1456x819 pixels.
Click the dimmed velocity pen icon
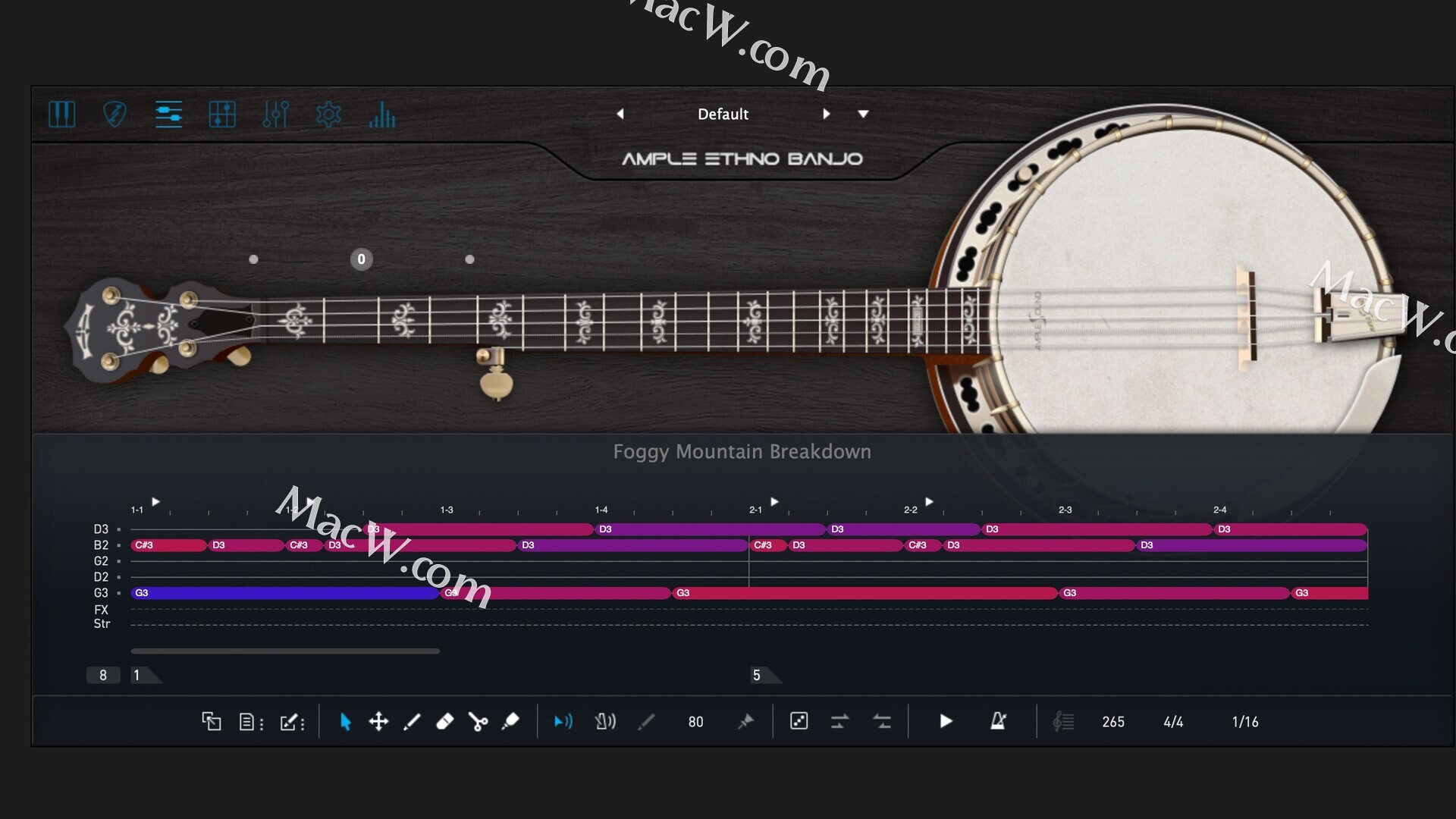[x=646, y=721]
